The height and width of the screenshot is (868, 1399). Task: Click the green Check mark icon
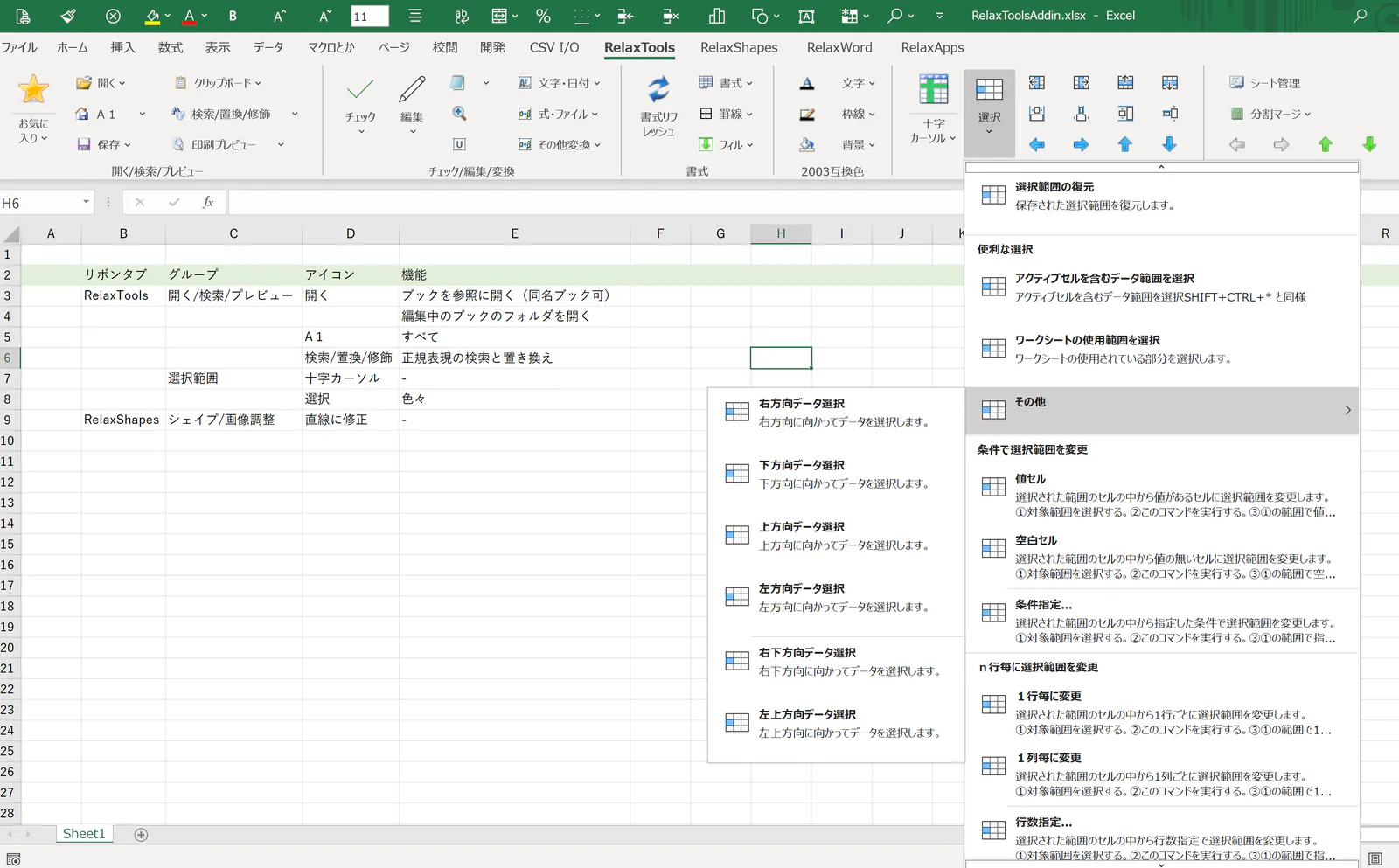click(360, 89)
